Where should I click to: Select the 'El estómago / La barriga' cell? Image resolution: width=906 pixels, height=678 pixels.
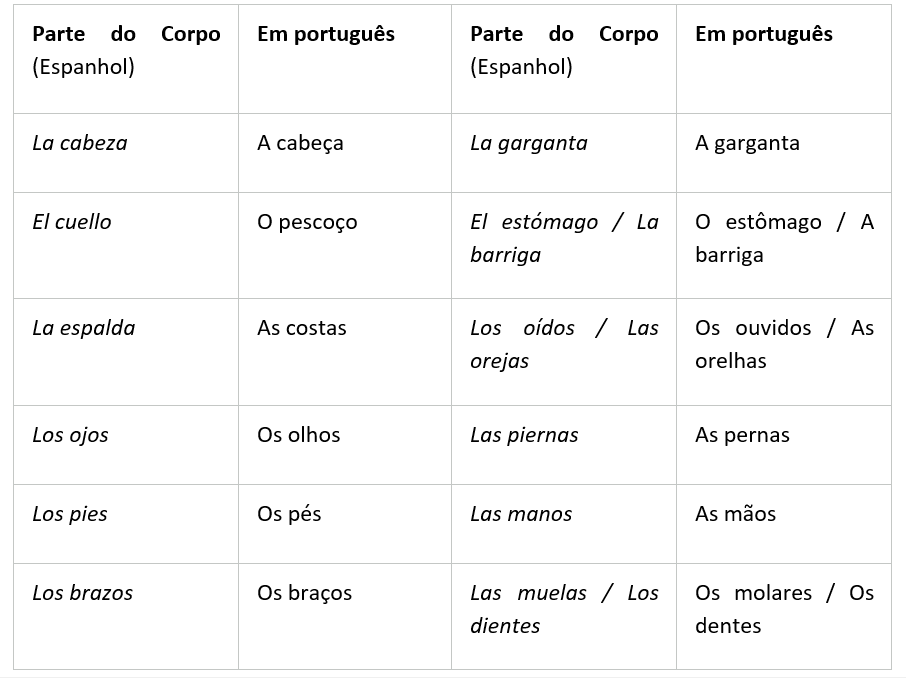pyautogui.click(x=564, y=246)
